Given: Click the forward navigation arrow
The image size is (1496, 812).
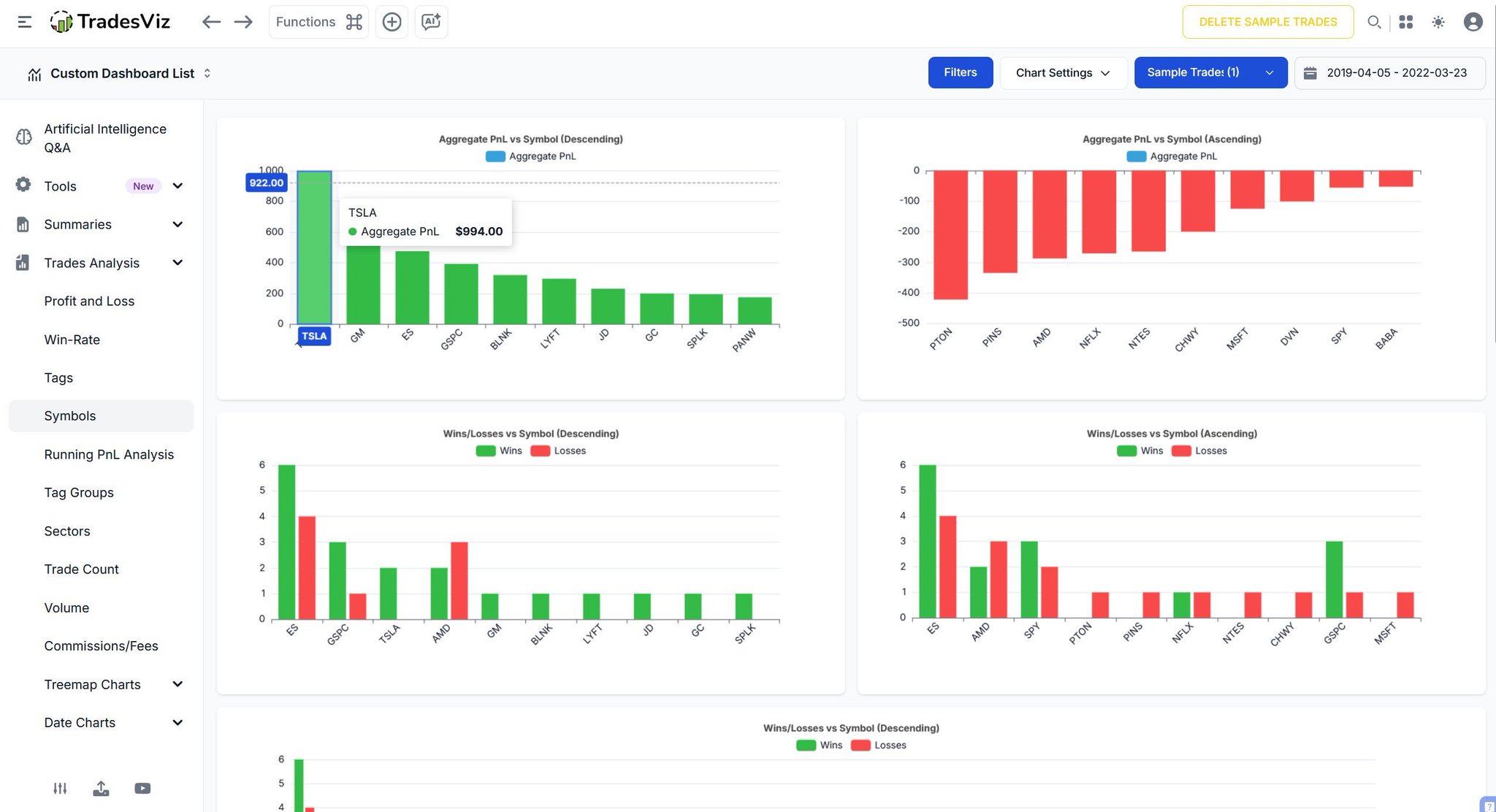Looking at the screenshot, I should [x=243, y=22].
